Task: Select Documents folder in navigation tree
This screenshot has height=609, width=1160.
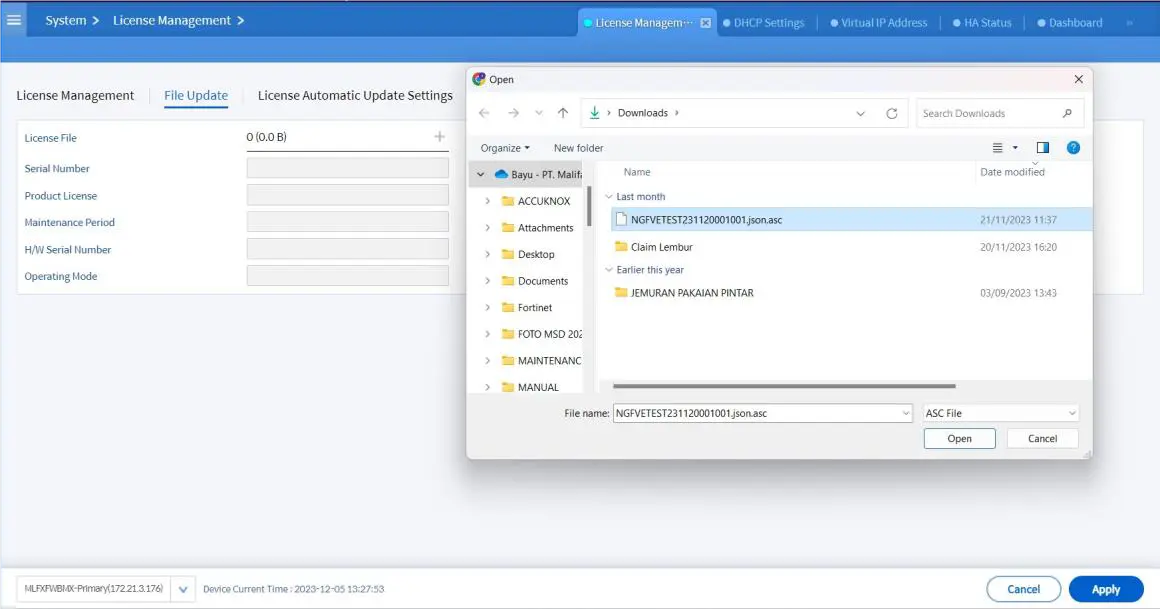Action: pyautogui.click(x=535, y=281)
